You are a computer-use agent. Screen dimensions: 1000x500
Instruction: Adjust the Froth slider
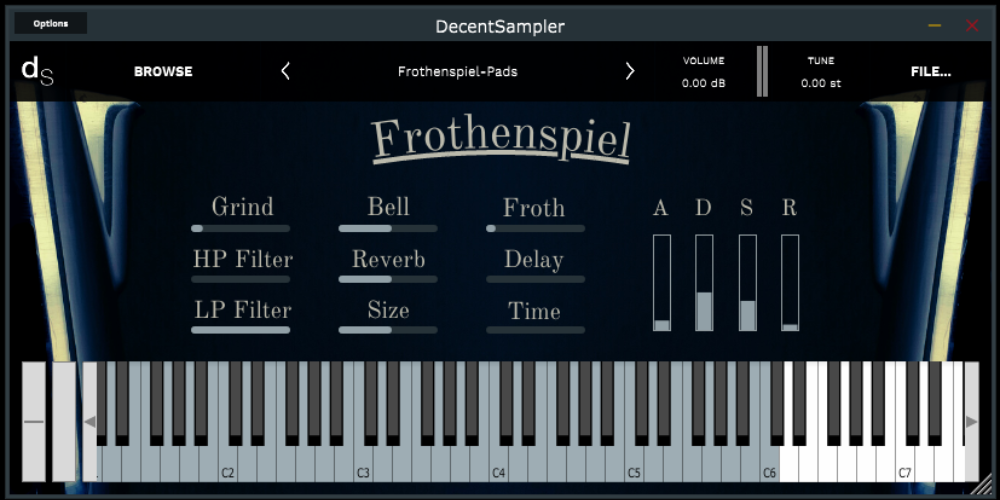point(535,228)
